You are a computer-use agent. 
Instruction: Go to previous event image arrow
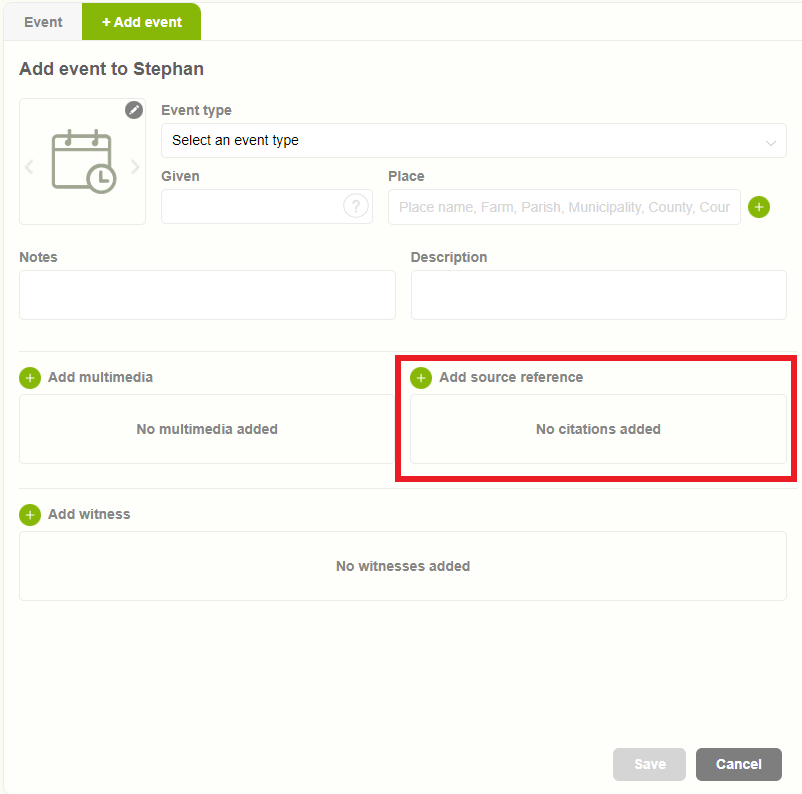point(29,167)
